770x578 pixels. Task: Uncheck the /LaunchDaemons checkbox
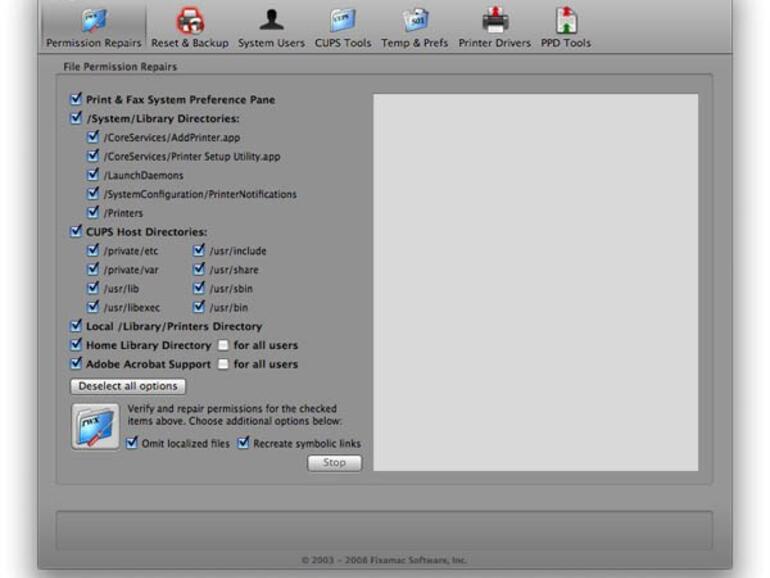(x=94, y=176)
